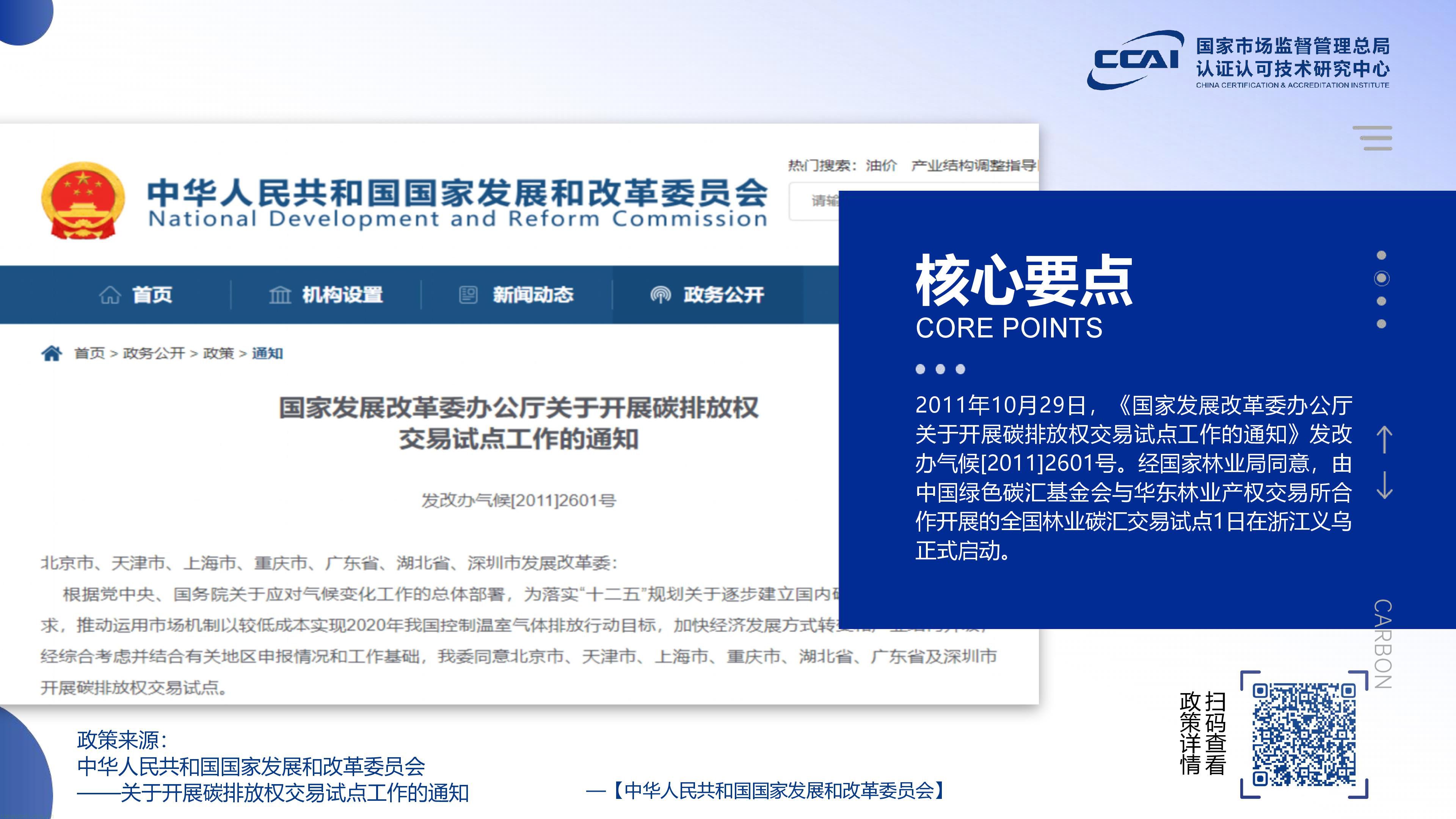The width and height of the screenshot is (1456, 819).
Task: Select the highlighted second pagination dot
Action: click(1381, 278)
